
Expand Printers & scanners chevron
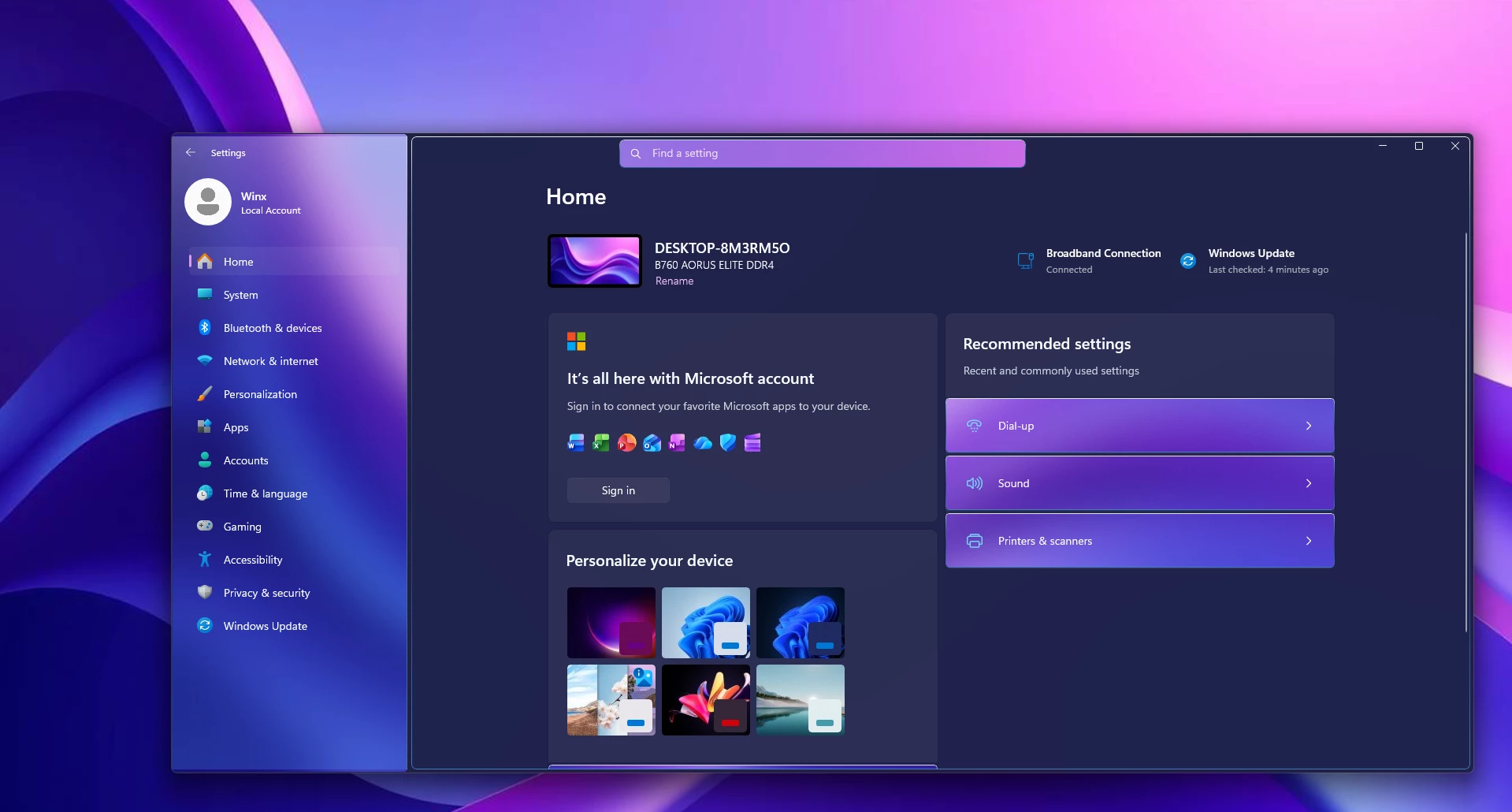tap(1309, 541)
